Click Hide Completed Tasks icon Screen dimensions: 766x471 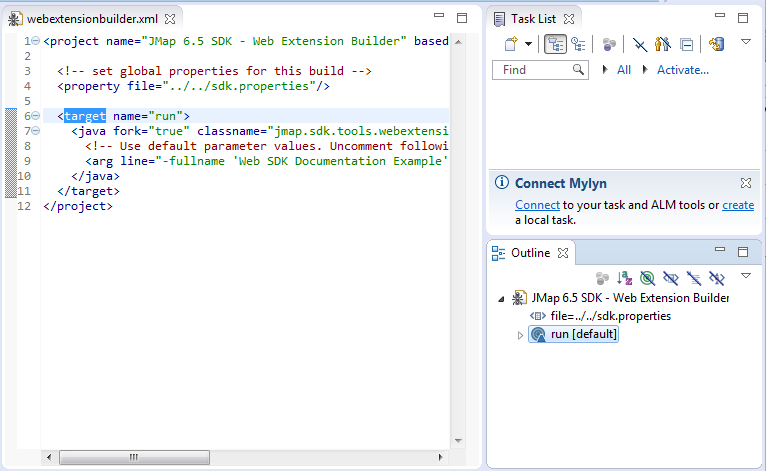(x=639, y=44)
